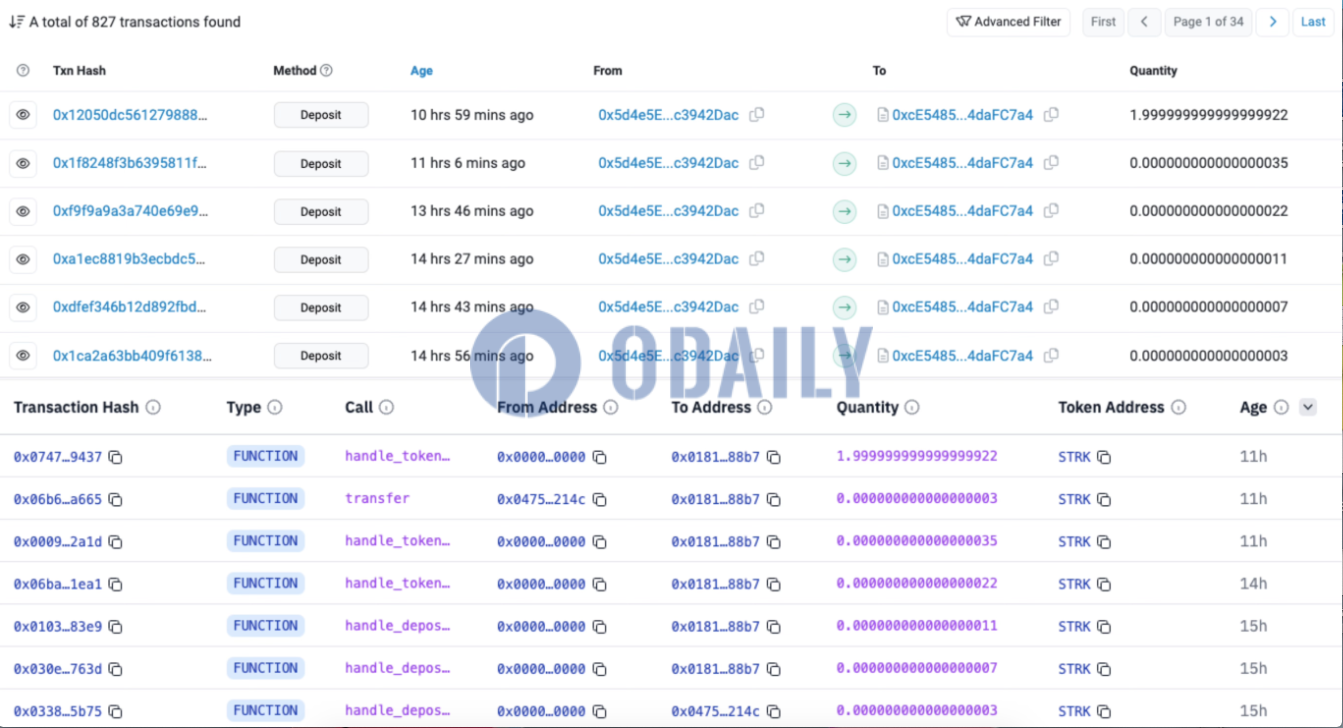Copy the STRK token address on the first FUNCTION row
Screen dimensions: 1343x728
(1104, 456)
